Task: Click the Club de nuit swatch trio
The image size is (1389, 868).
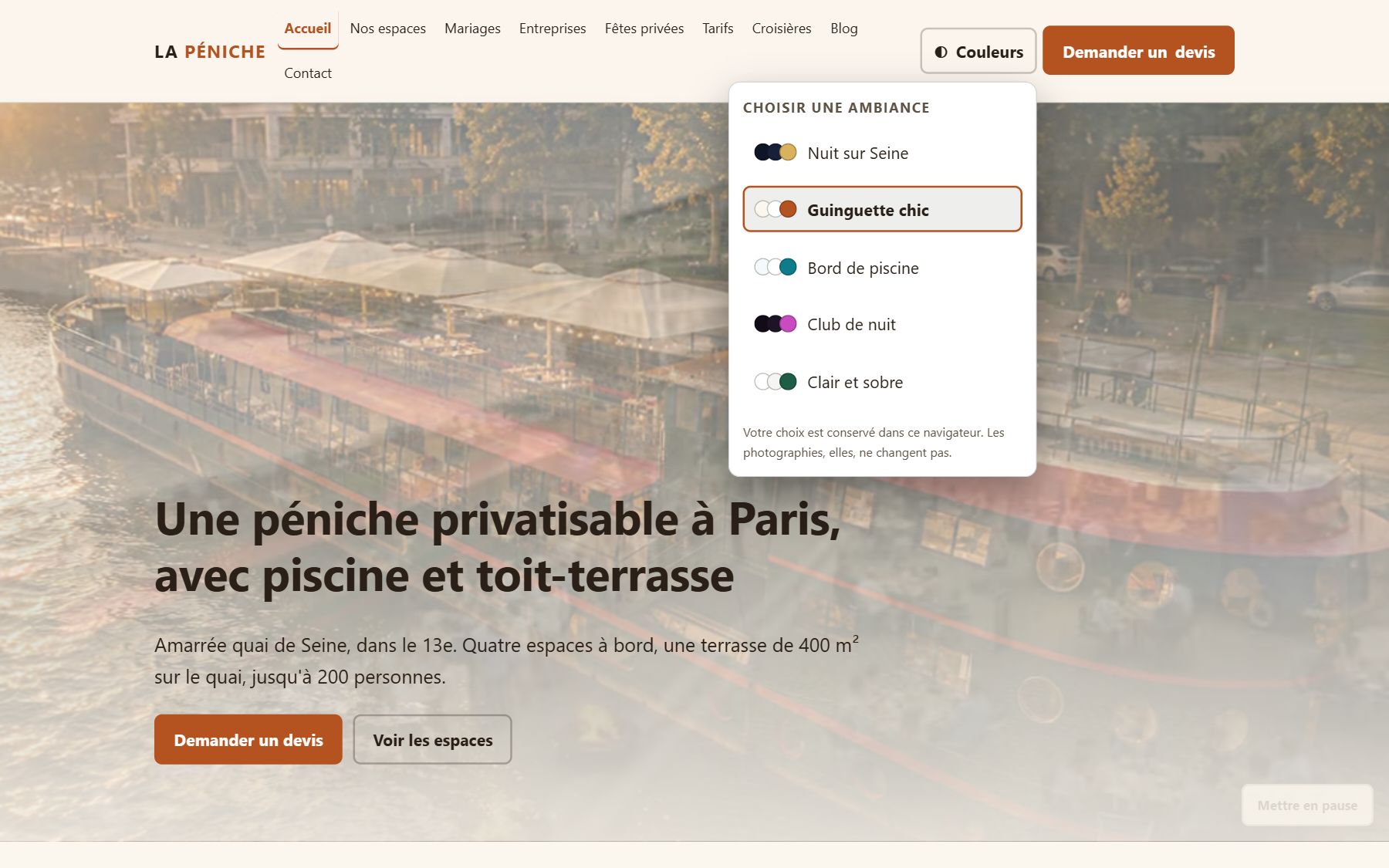Action: click(x=775, y=324)
